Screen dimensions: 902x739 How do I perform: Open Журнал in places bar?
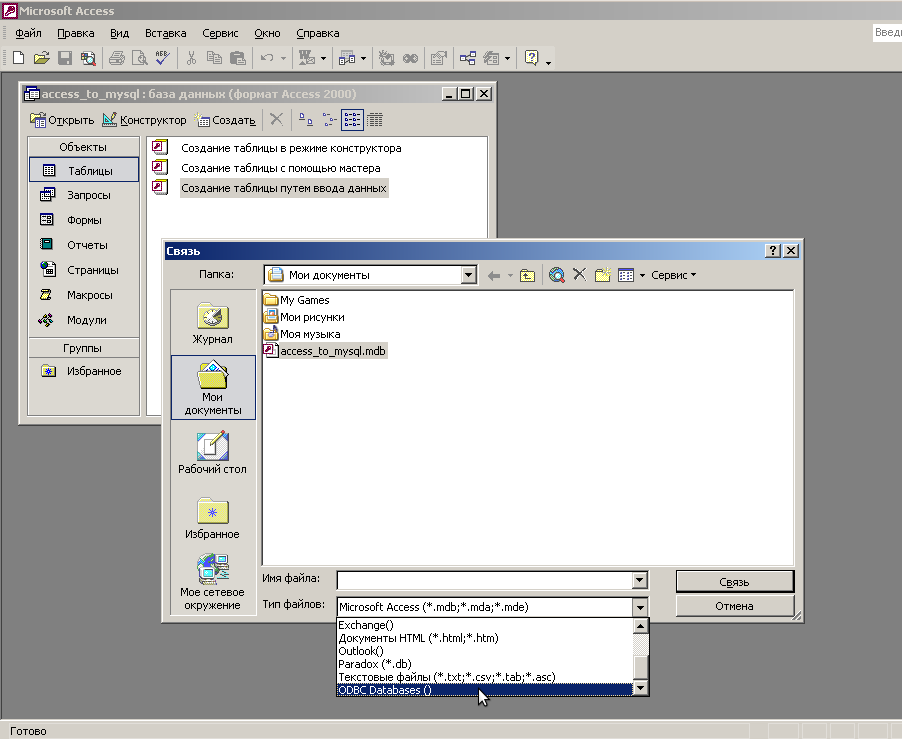coord(213,323)
